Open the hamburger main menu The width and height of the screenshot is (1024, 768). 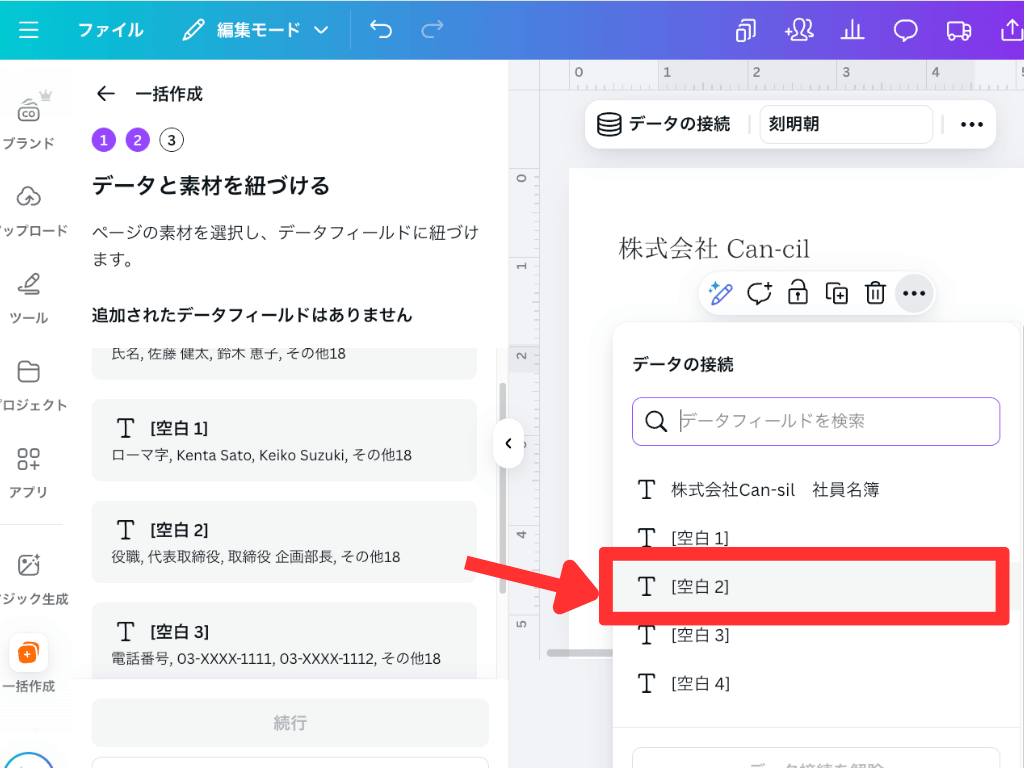(x=29, y=30)
